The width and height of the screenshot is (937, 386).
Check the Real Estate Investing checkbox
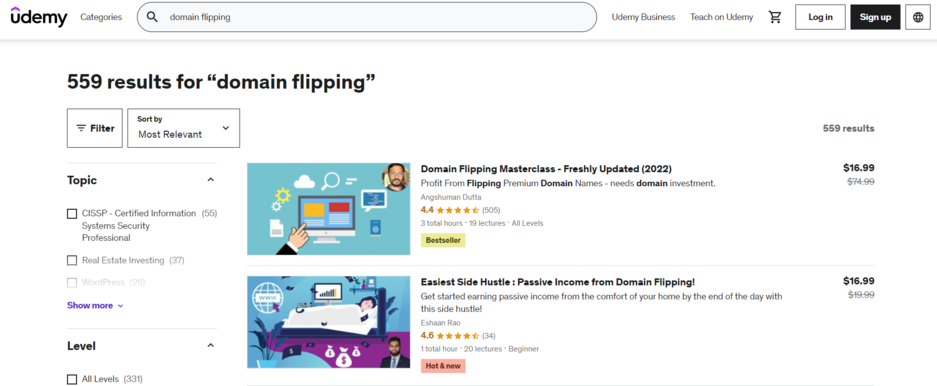(x=72, y=261)
